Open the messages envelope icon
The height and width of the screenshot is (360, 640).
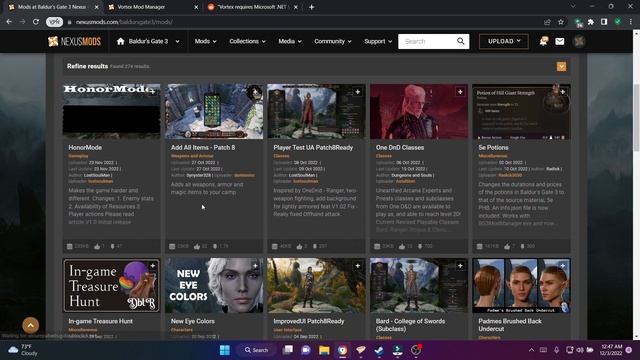tap(560, 41)
